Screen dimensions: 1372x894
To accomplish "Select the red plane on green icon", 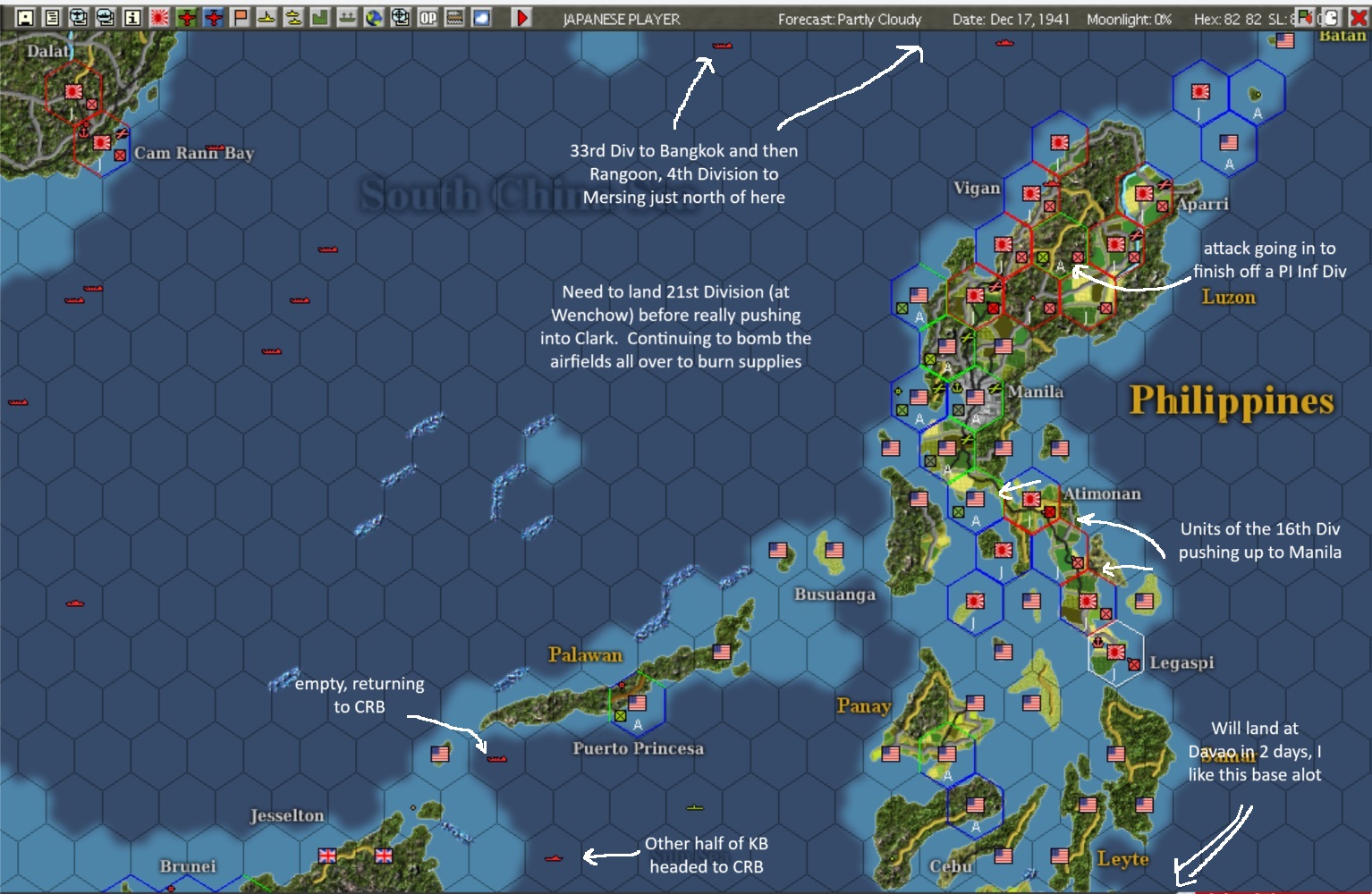I will click(x=187, y=17).
